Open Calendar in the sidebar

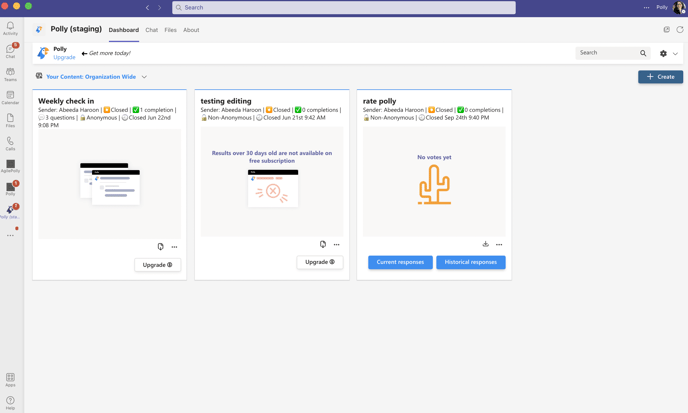pos(10,97)
